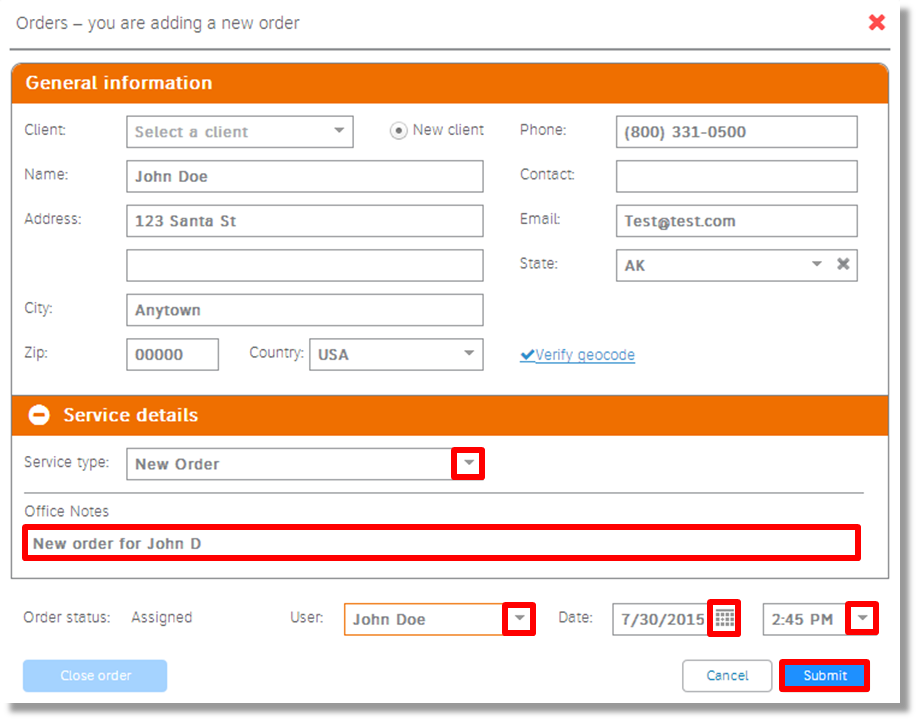Collapse the Service details section
The height and width of the screenshot is (721, 918).
38,415
